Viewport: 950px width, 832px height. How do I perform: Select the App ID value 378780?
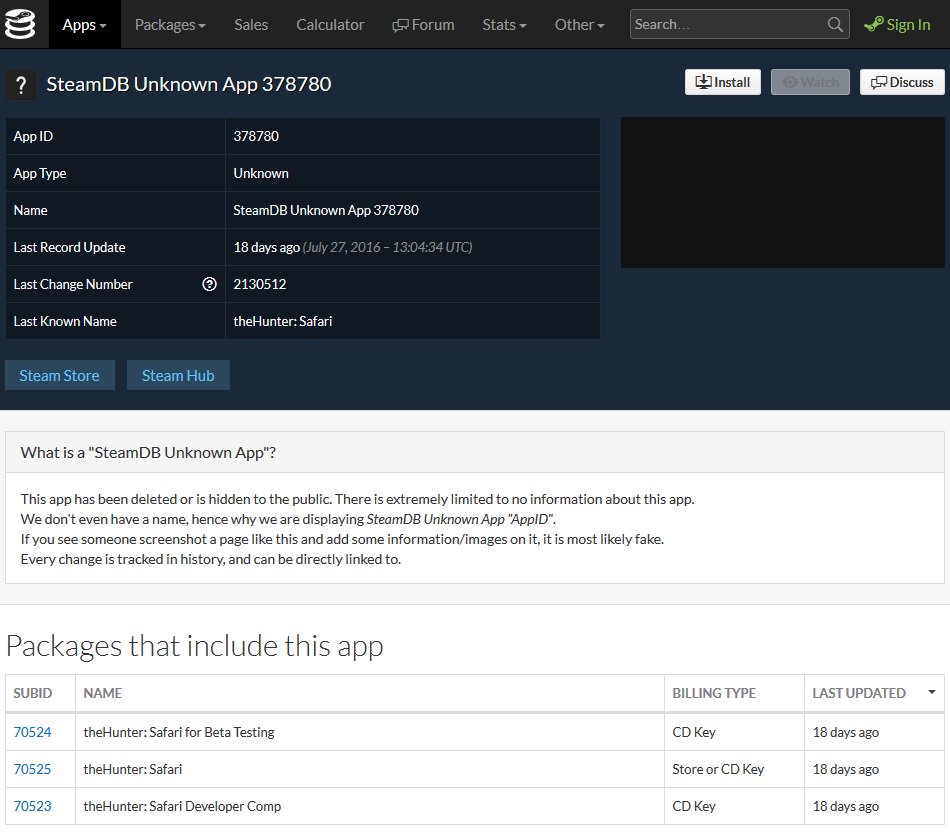pos(256,136)
